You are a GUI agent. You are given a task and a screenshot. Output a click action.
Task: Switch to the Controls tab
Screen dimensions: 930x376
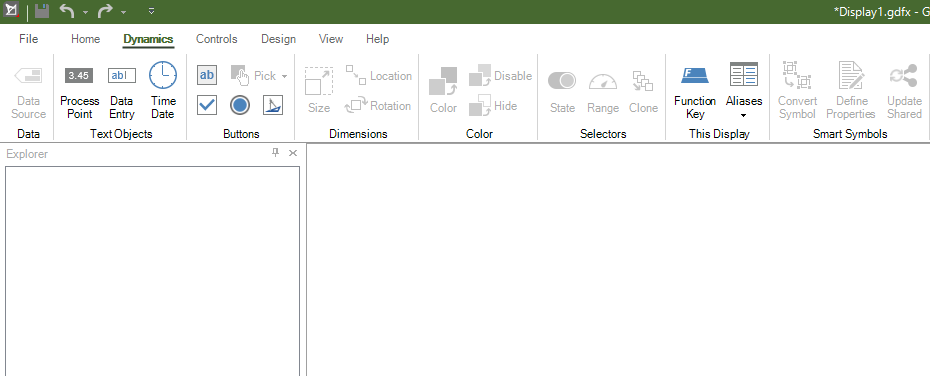coord(216,39)
